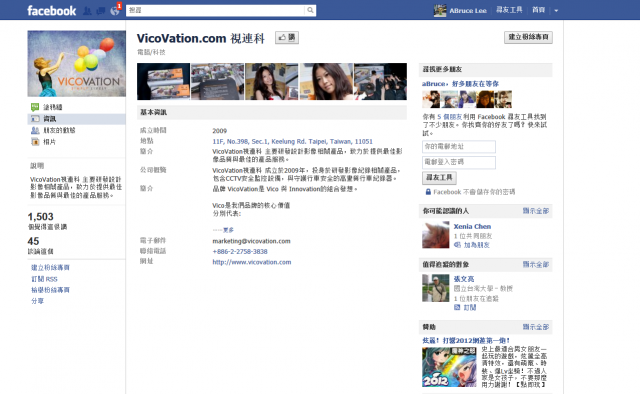The image size is (640, 394).
Task: Click add friend link under Xenia Chen
Action: (x=476, y=245)
